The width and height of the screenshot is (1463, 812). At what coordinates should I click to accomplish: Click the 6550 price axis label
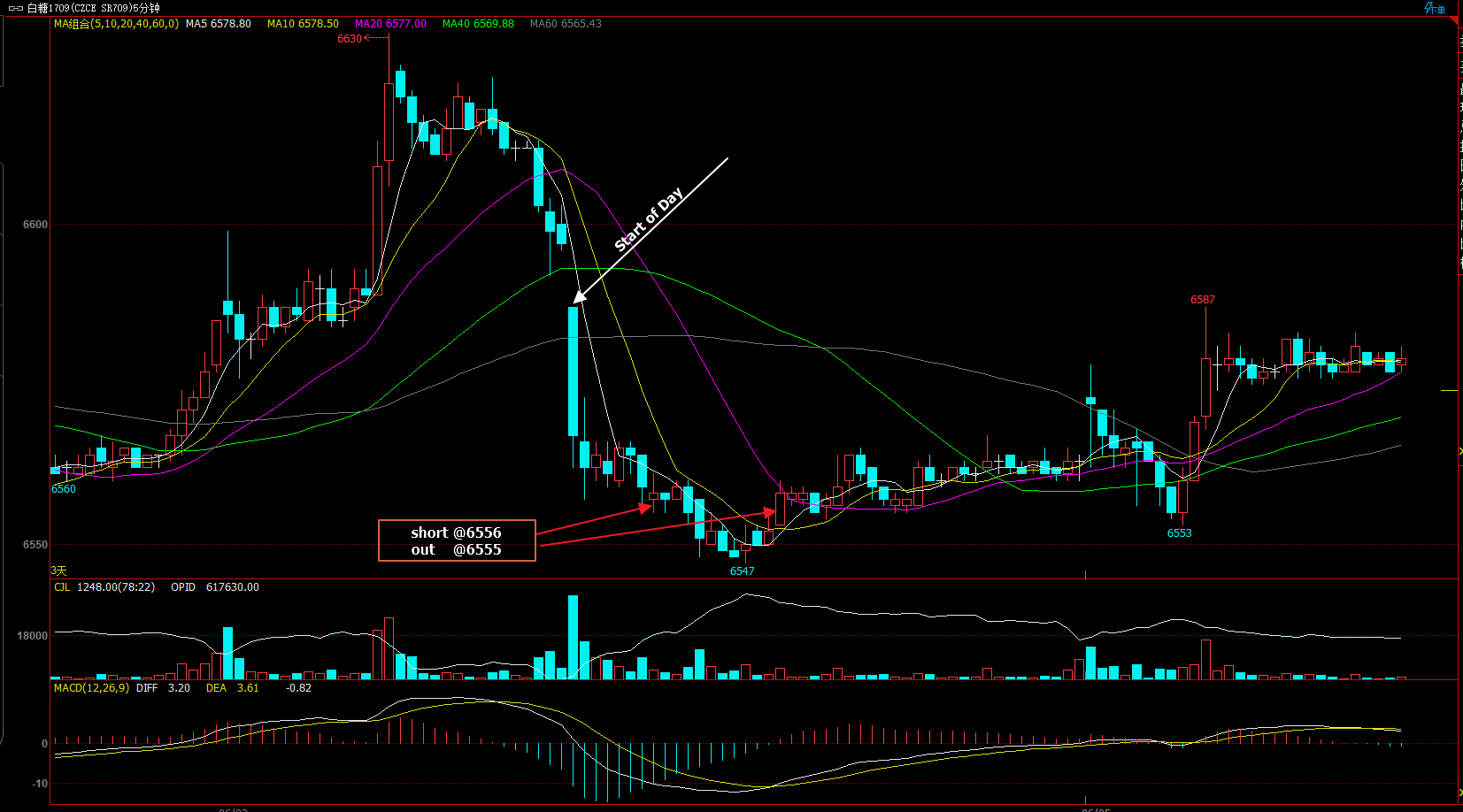pos(35,545)
